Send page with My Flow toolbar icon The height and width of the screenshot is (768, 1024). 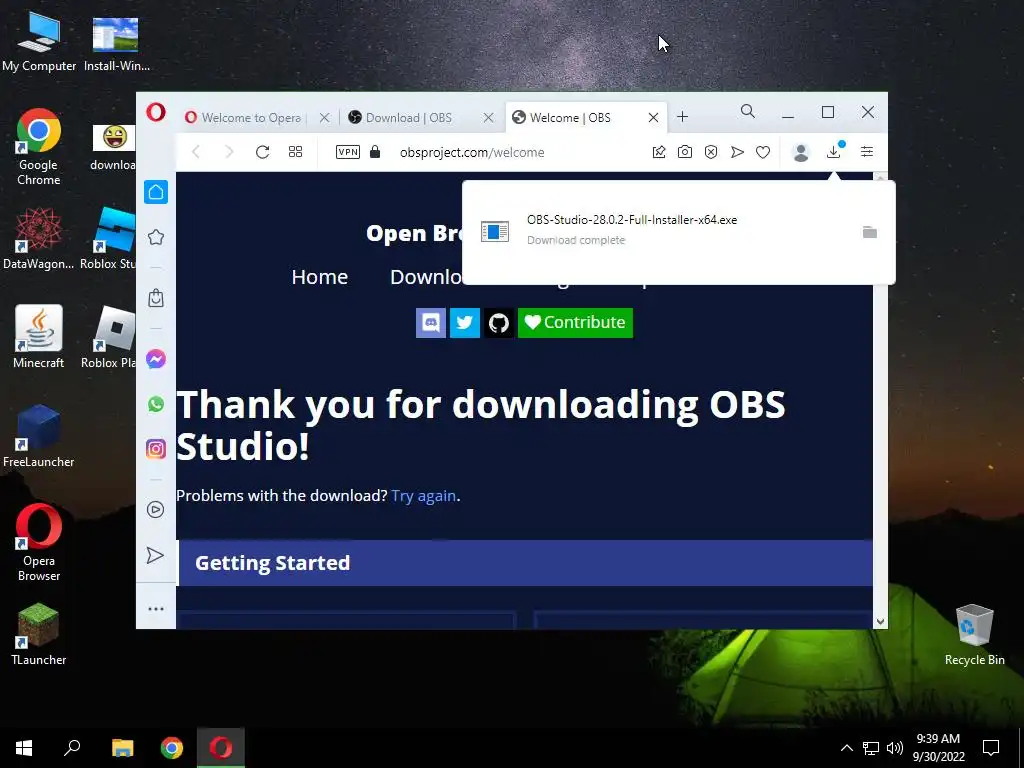click(x=737, y=152)
